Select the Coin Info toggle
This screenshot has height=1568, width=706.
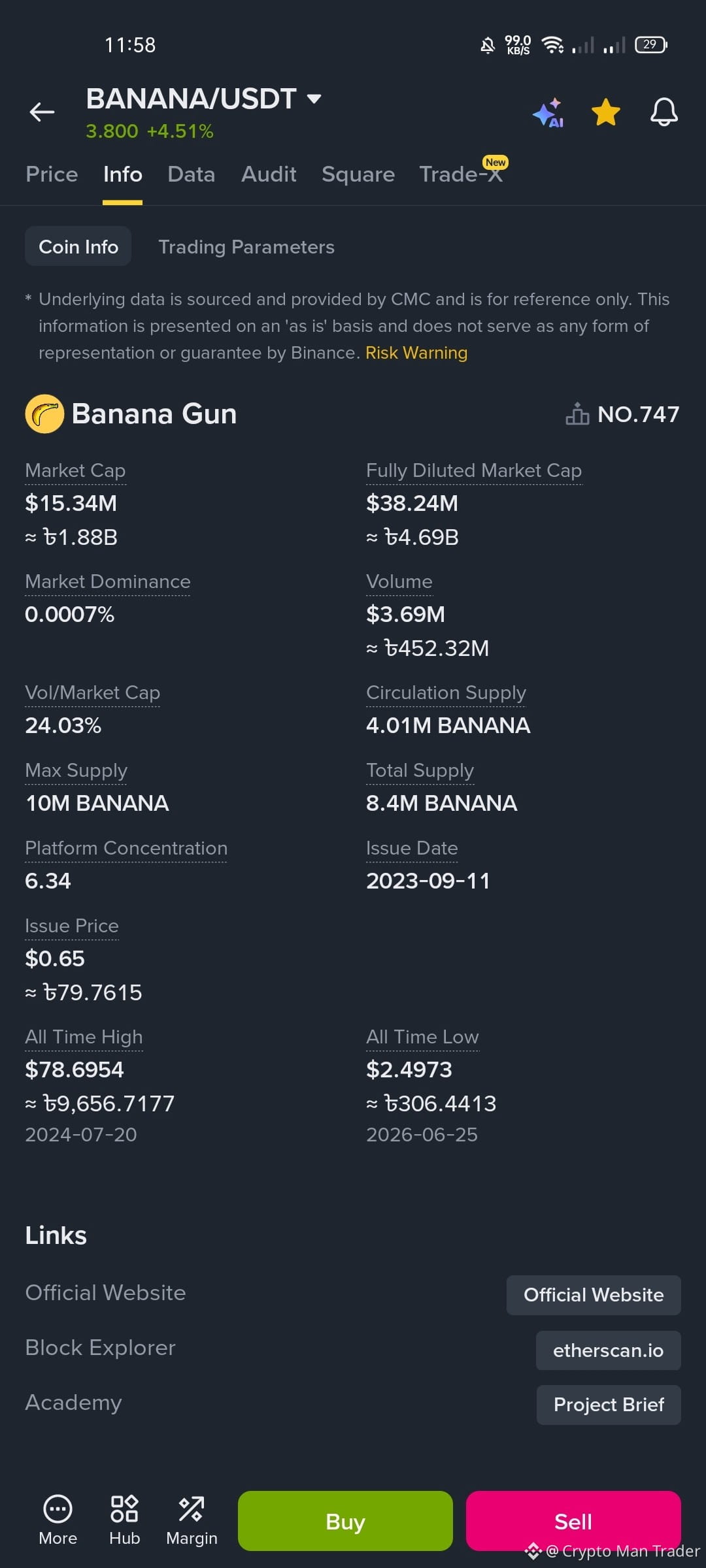[x=78, y=246]
